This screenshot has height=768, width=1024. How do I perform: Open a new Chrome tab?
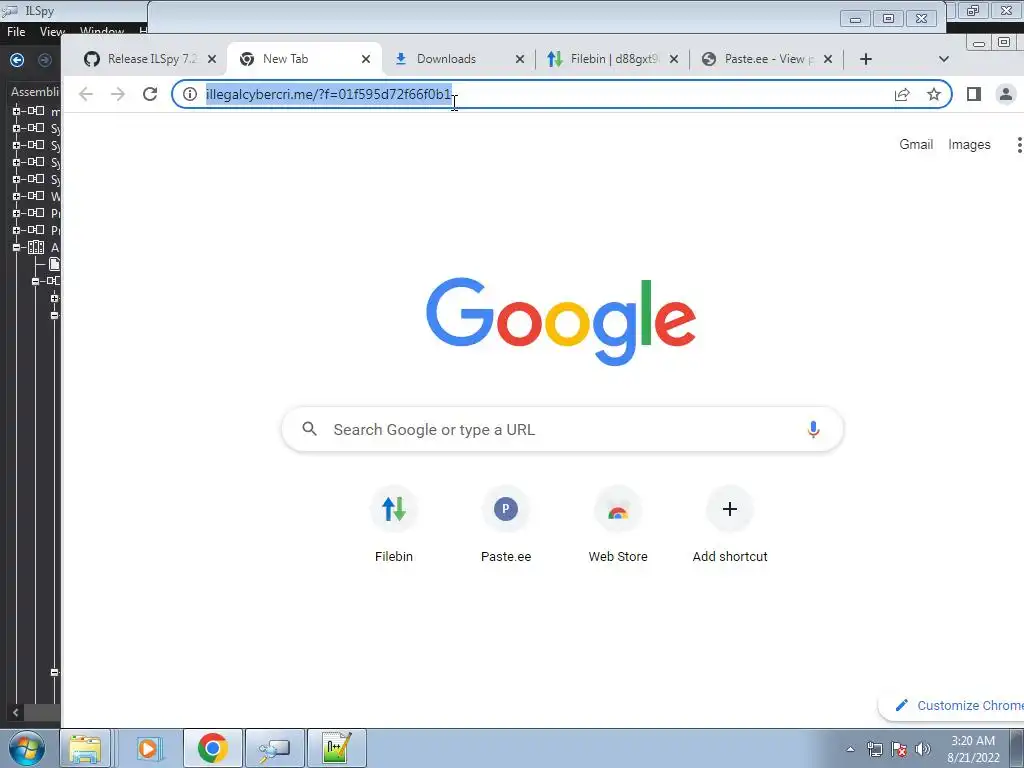866,59
